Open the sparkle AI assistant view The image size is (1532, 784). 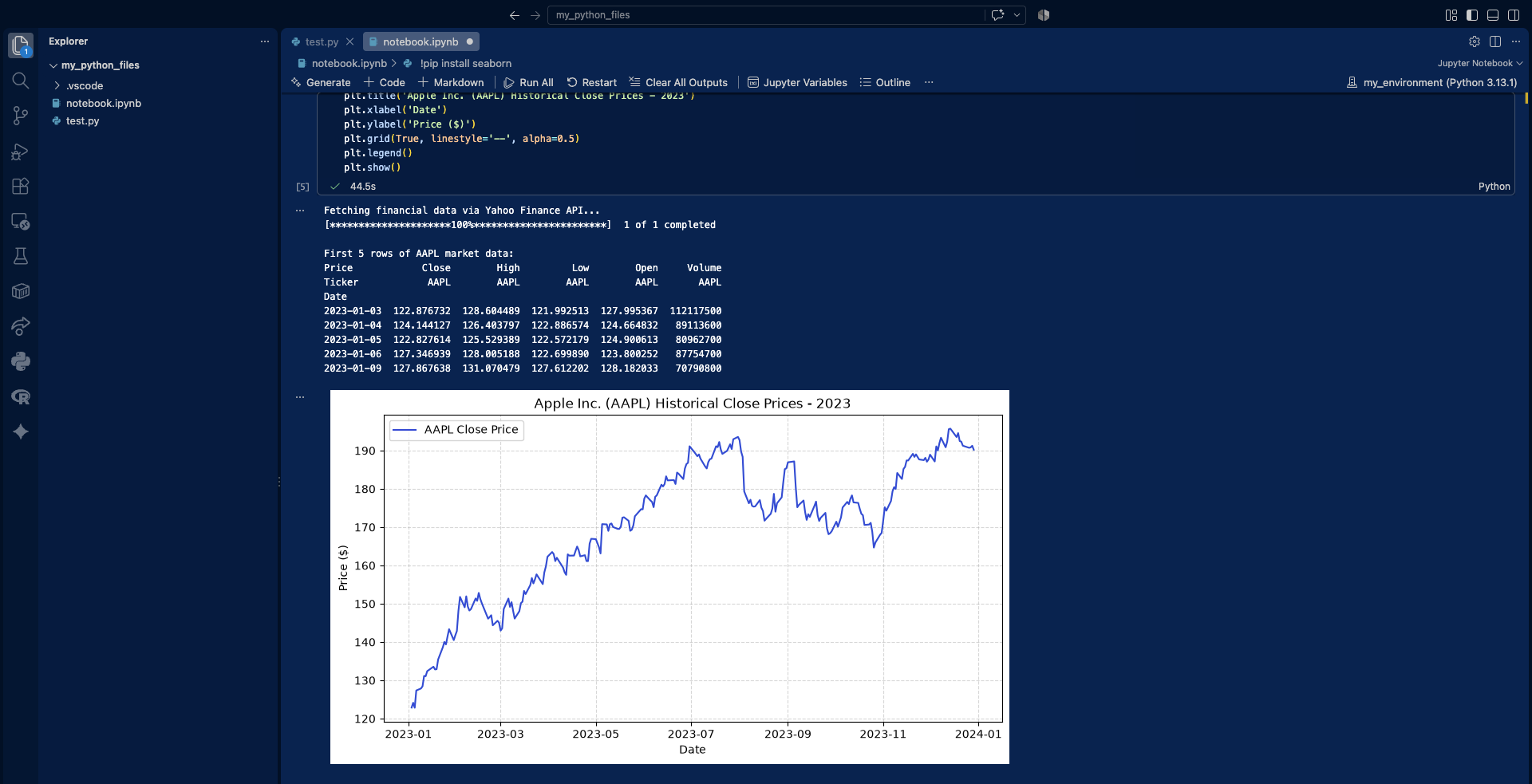(x=21, y=431)
